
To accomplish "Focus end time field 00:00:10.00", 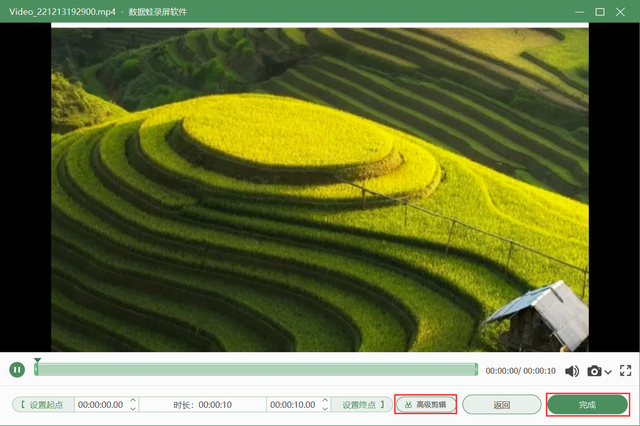I will 293,405.
